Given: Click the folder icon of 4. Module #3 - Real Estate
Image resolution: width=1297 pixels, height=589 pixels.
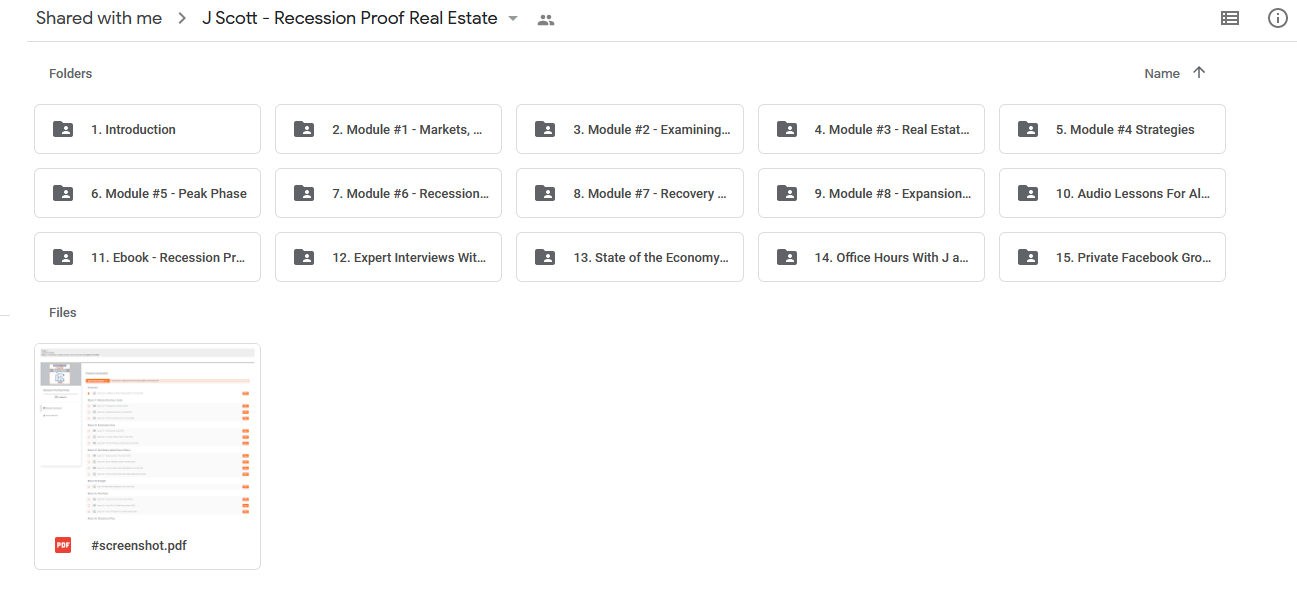Looking at the screenshot, I should coord(787,129).
